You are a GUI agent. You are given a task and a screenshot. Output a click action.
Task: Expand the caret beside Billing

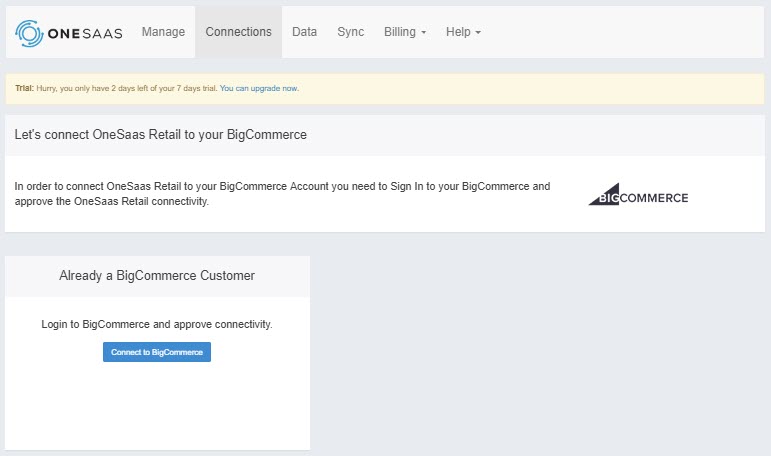423,33
